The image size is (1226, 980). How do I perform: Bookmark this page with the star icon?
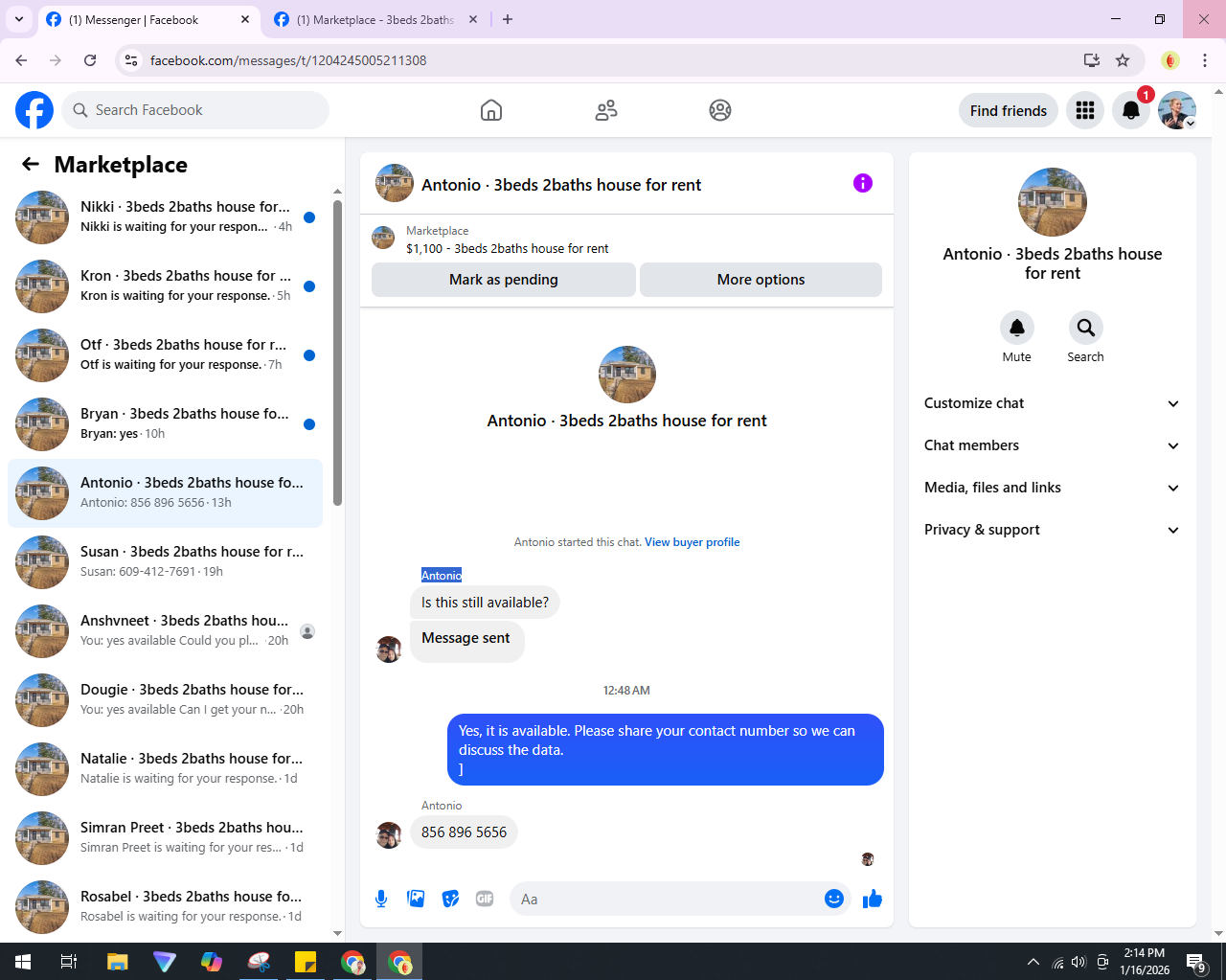[x=1123, y=60]
